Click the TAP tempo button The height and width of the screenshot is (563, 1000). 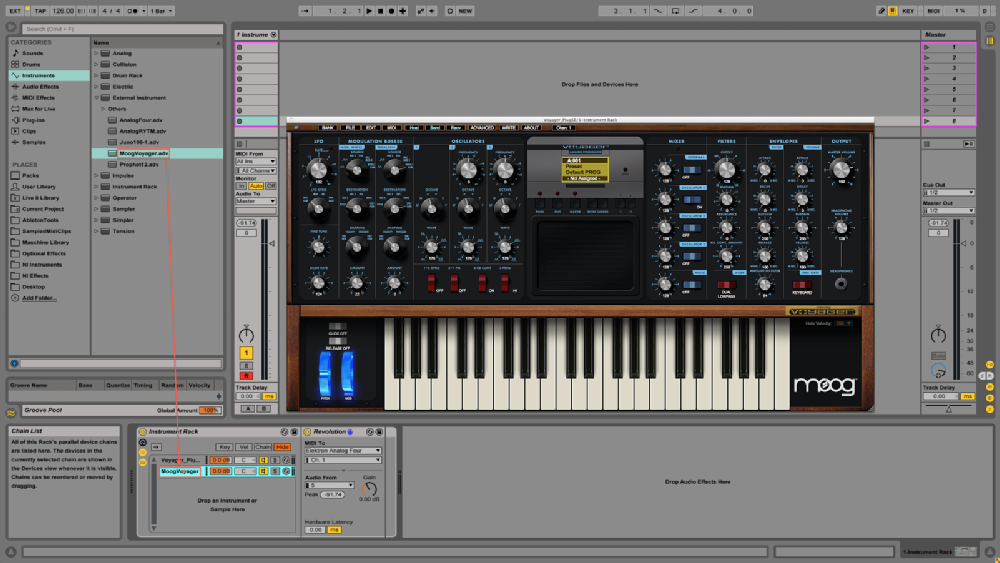tap(40, 10)
